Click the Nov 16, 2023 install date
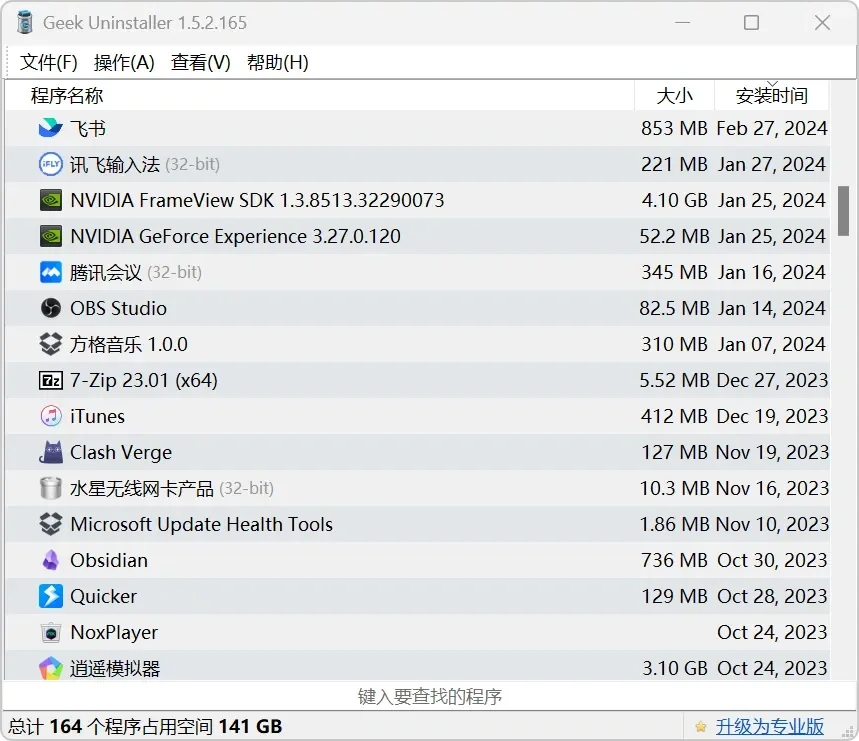 [x=772, y=489]
